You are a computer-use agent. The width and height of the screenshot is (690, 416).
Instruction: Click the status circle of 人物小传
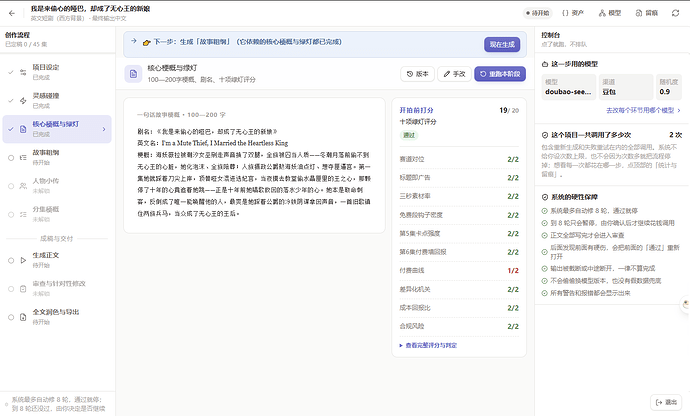point(11,186)
